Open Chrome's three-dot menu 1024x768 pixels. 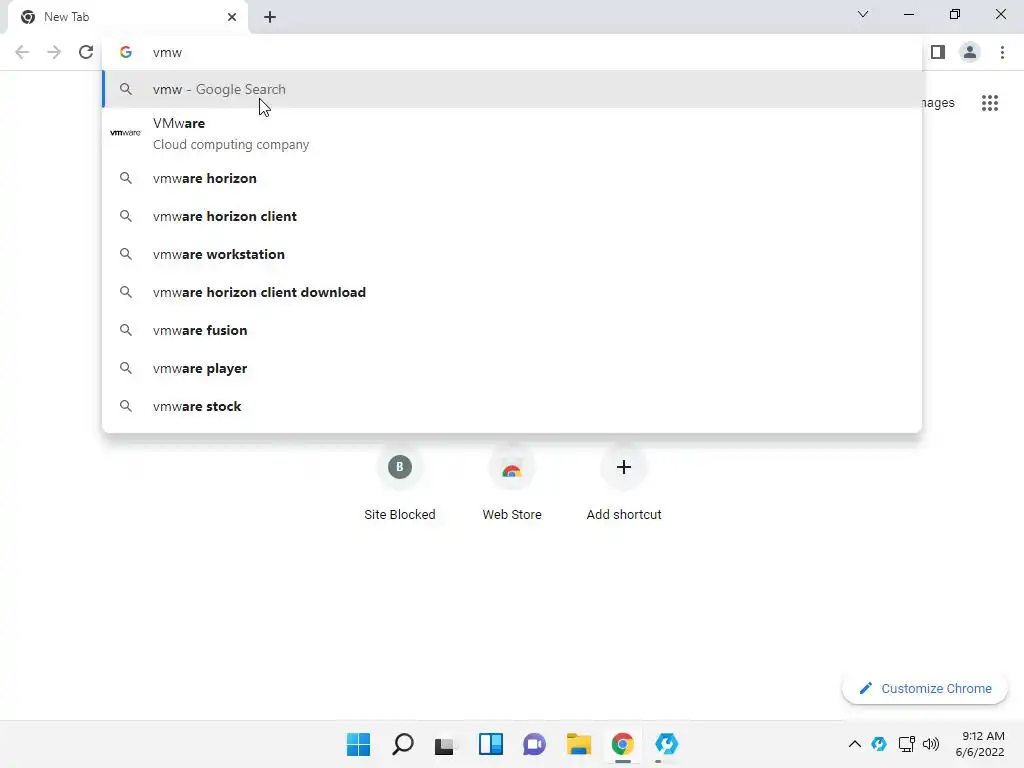[1002, 52]
